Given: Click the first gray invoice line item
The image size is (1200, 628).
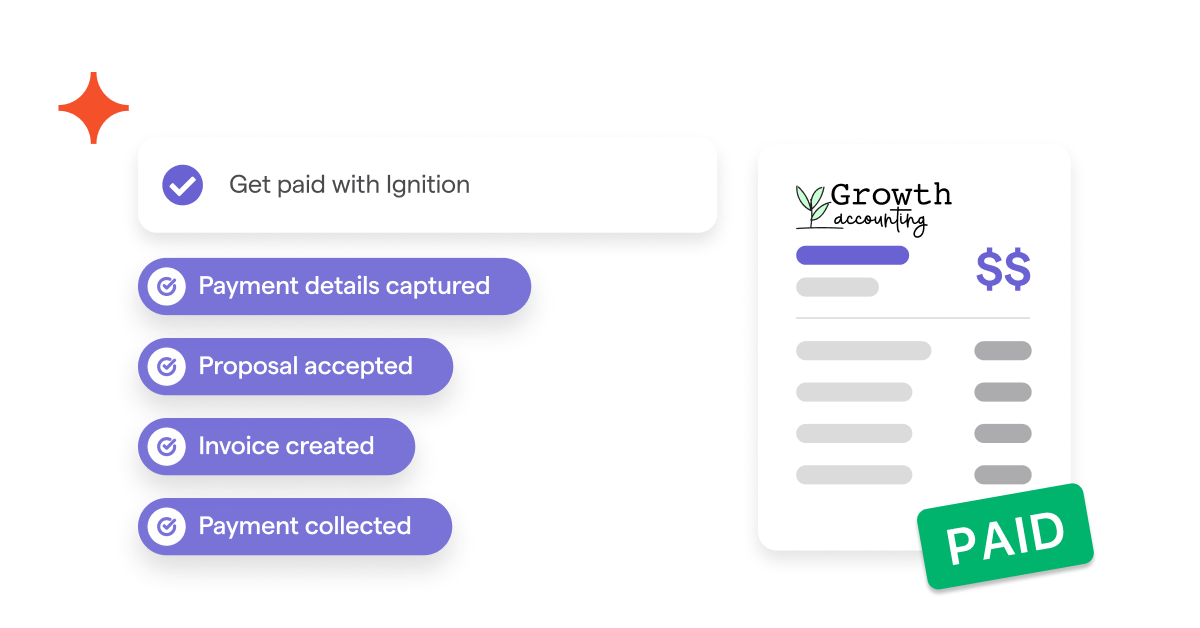Looking at the screenshot, I should pyautogui.click(x=863, y=351).
